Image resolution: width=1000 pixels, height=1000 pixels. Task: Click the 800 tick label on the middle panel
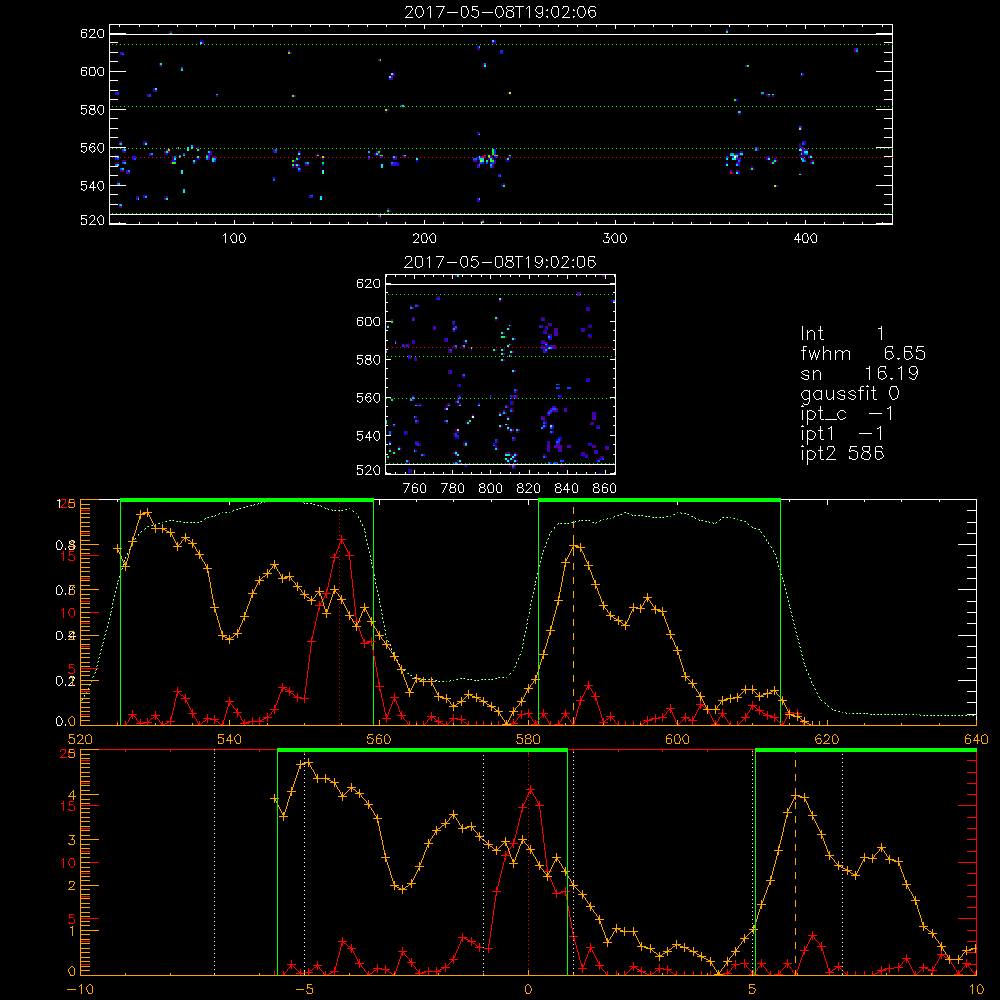[x=490, y=489]
